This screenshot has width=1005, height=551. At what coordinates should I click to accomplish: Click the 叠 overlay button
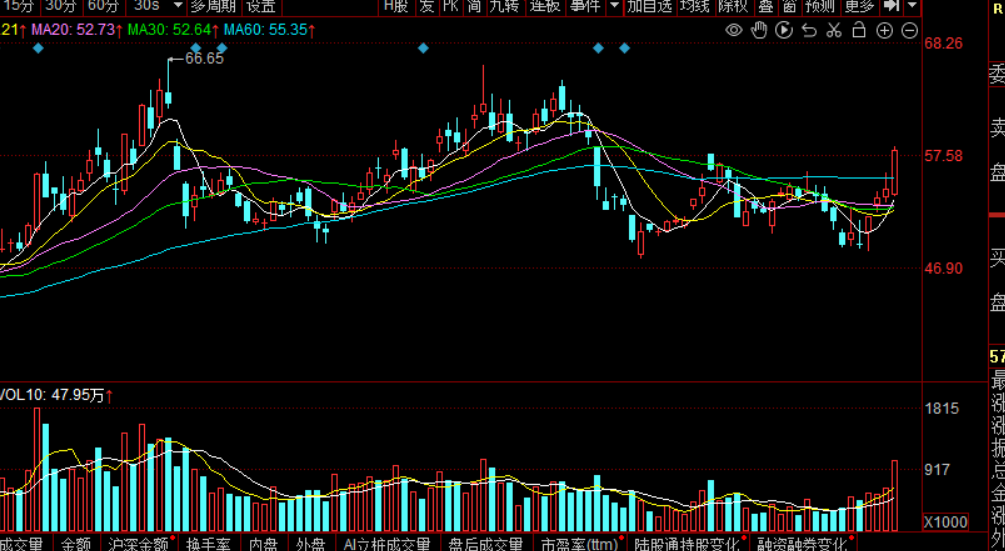(x=766, y=6)
